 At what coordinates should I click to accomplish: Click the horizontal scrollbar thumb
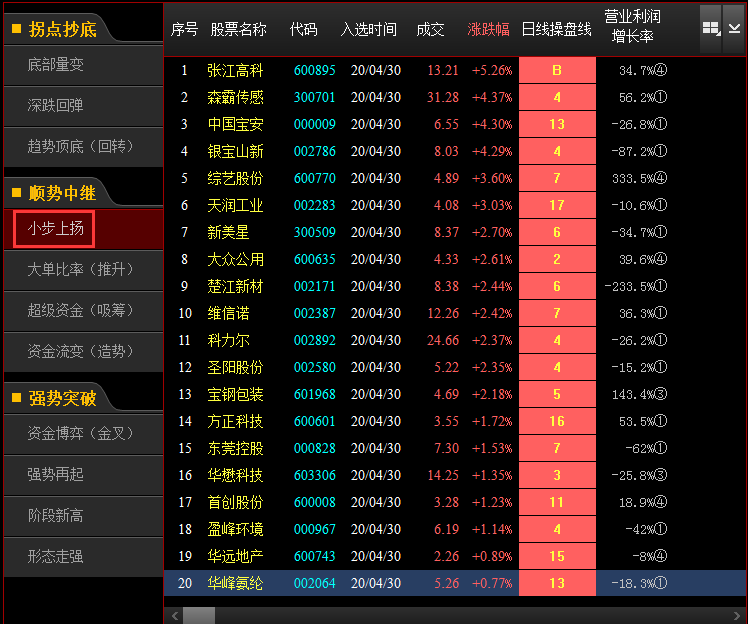tap(199, 615)
